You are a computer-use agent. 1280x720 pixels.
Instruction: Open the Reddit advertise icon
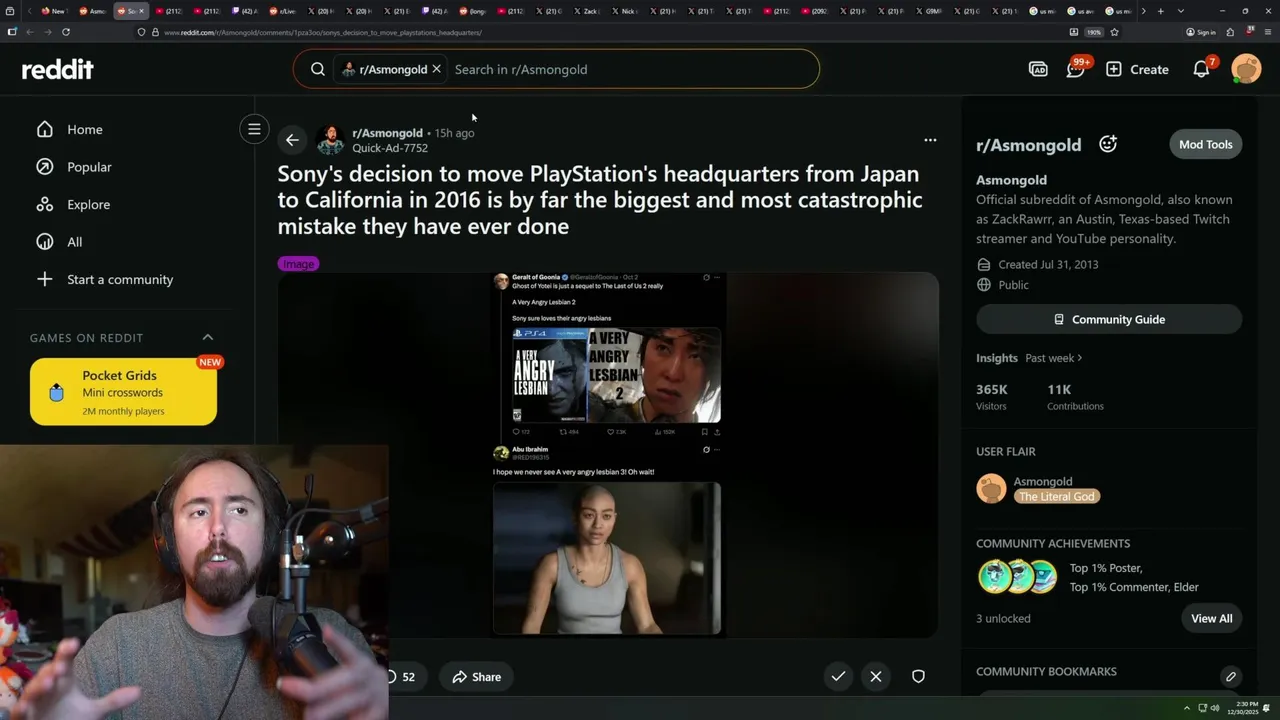tap(1038, 69)
